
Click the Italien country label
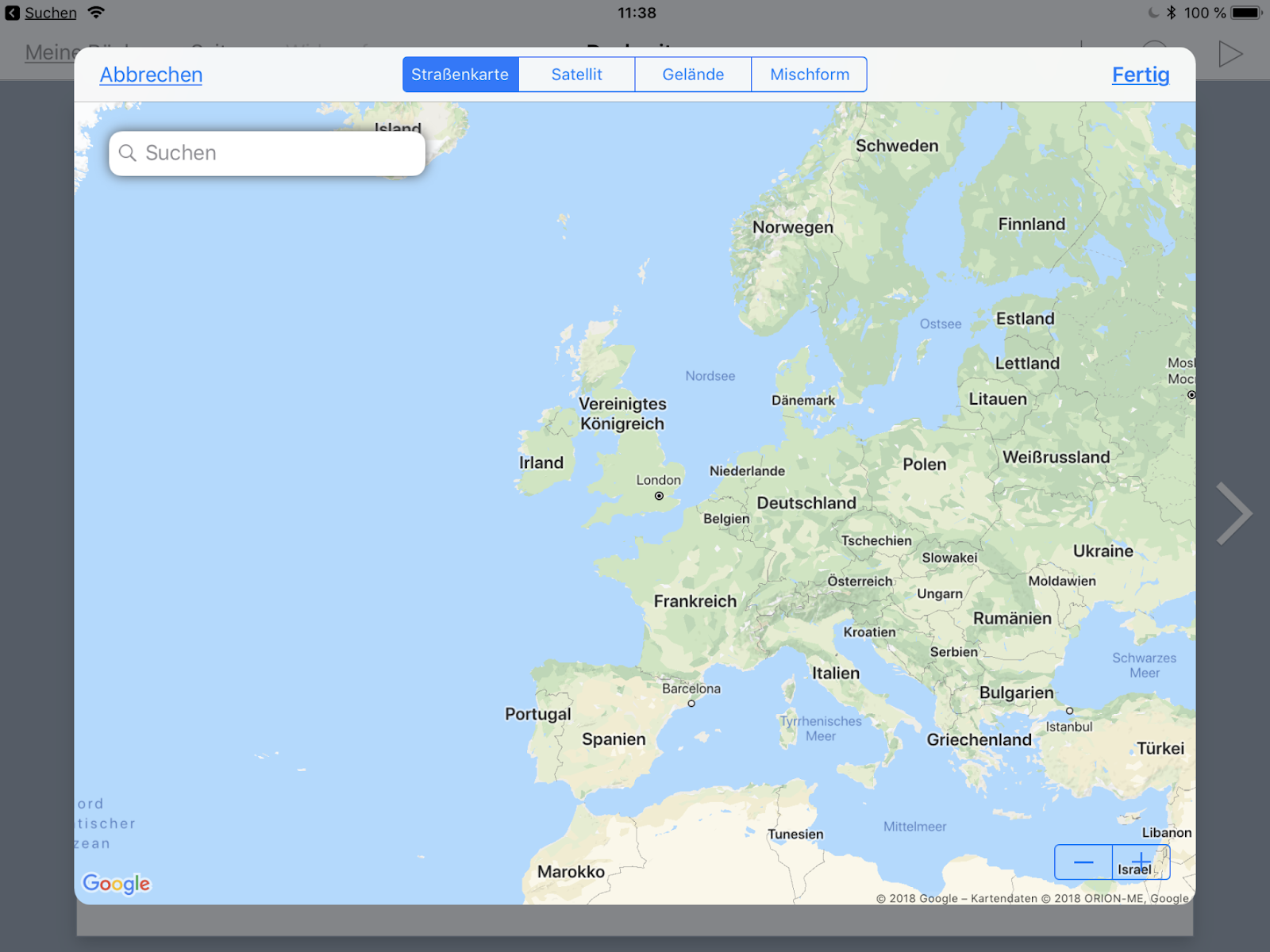(836, 674)
